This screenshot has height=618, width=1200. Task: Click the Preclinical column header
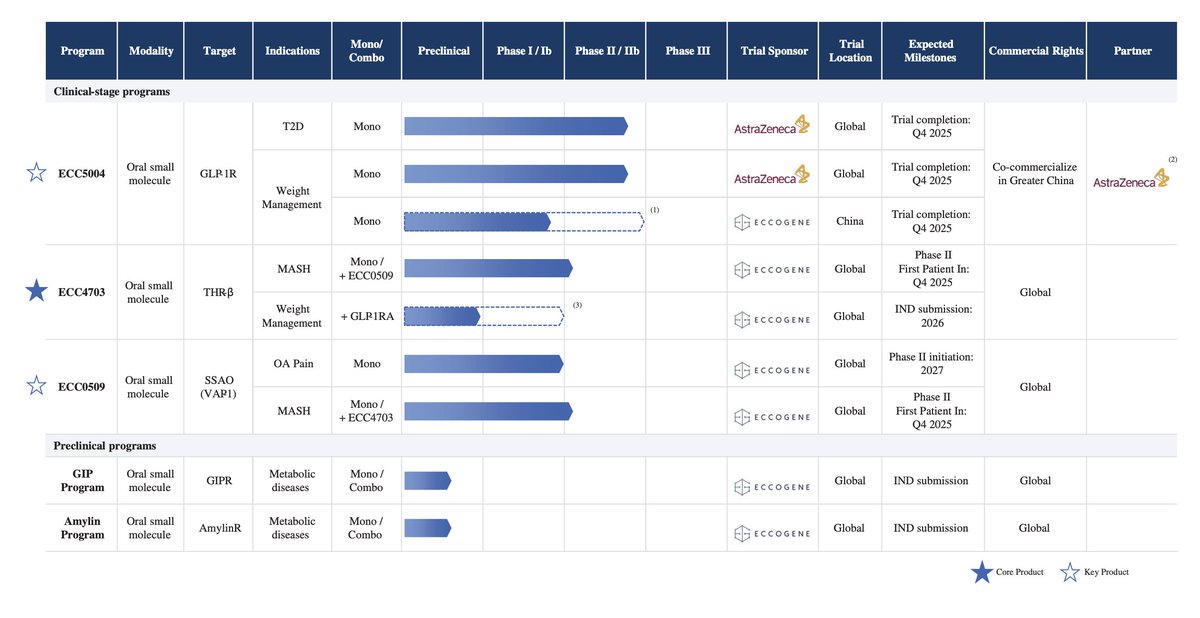point(443,51)
